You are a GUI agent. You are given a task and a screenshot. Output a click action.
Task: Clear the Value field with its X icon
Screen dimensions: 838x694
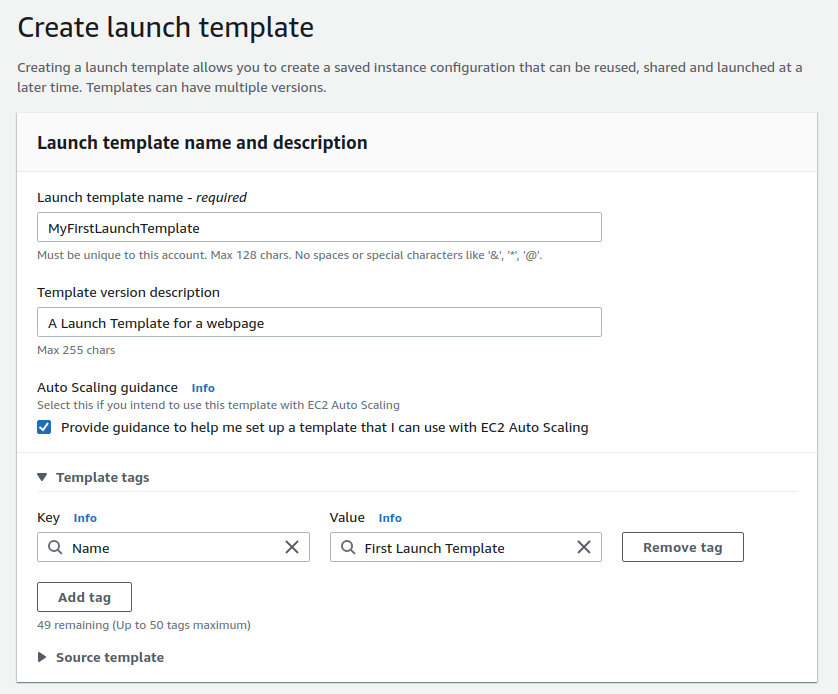584,547
